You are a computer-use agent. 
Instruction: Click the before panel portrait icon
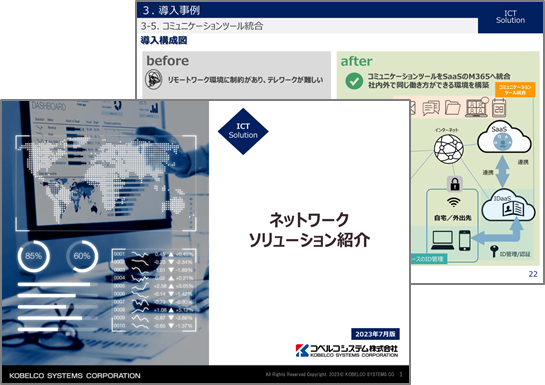154,80
